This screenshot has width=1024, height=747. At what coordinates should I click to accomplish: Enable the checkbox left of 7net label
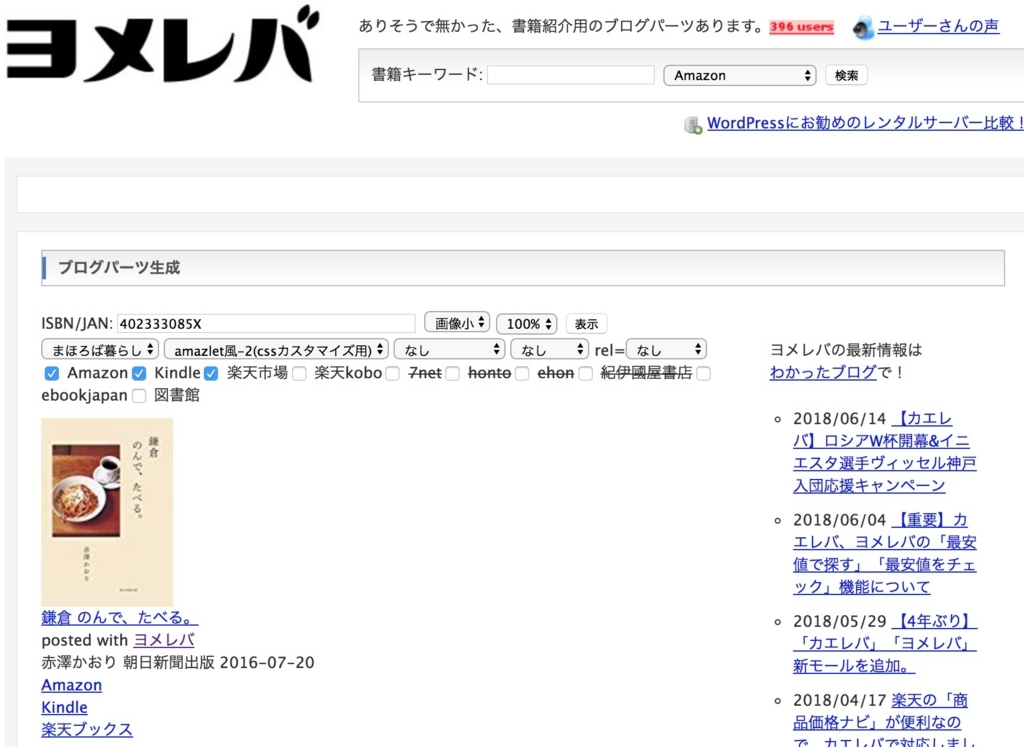(x=392, y=374)
